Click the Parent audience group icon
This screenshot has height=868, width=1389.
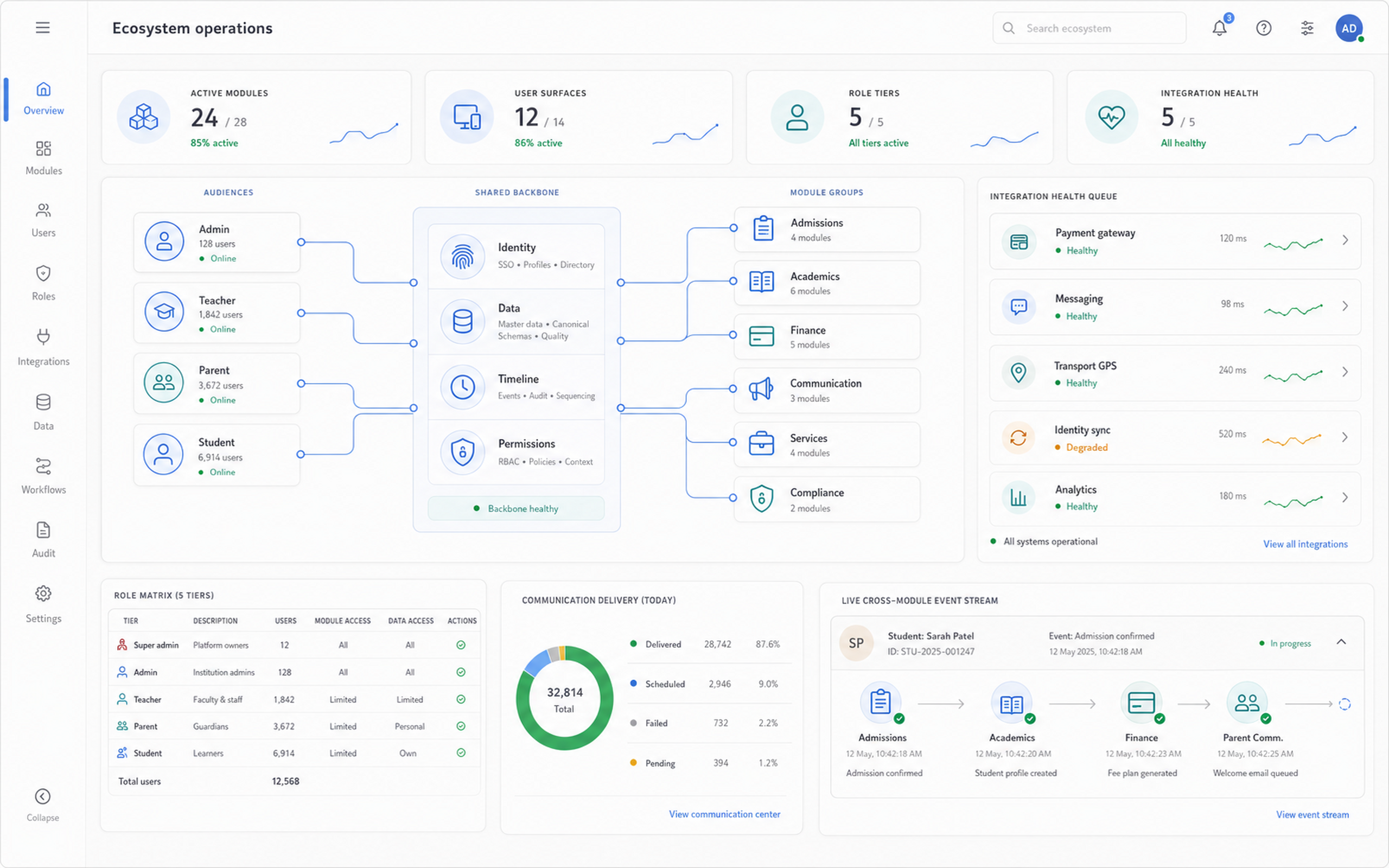pos(163,382)
